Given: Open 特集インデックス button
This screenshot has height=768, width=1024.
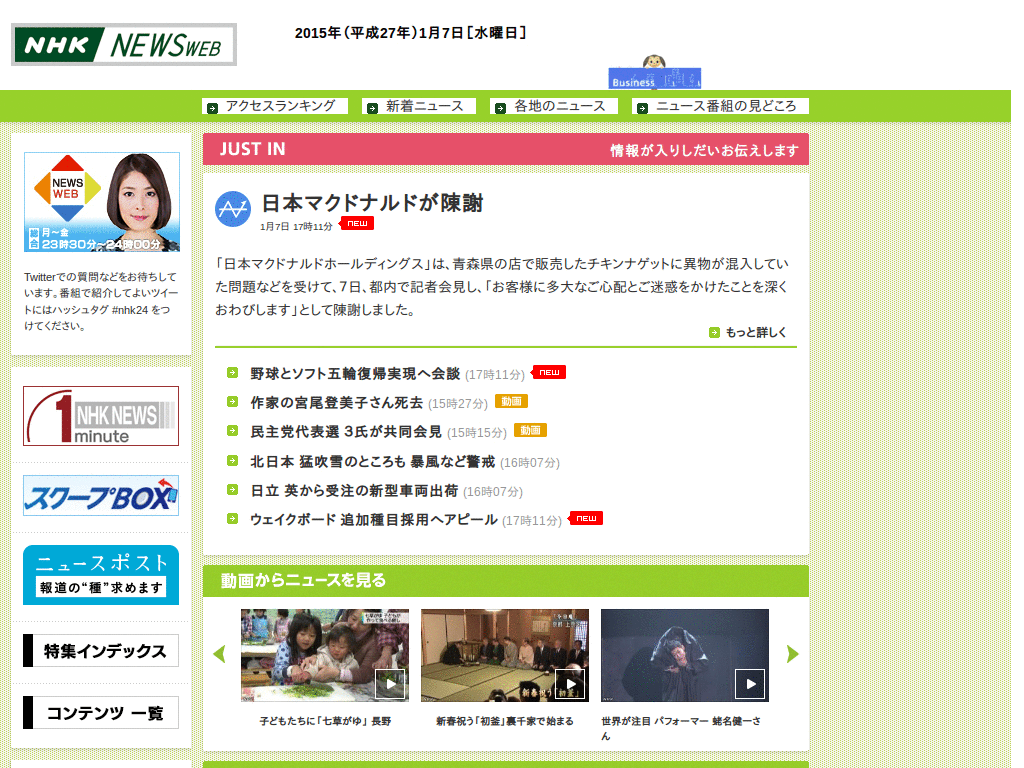Looking at the screenshot, I should [x=101, y=650].
